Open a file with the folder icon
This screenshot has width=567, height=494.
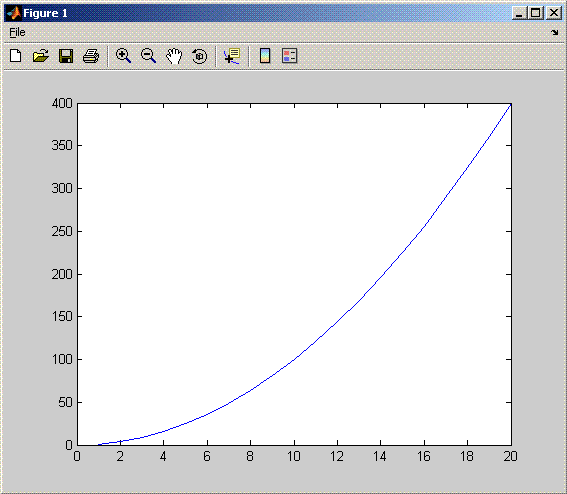pos(40,56)
